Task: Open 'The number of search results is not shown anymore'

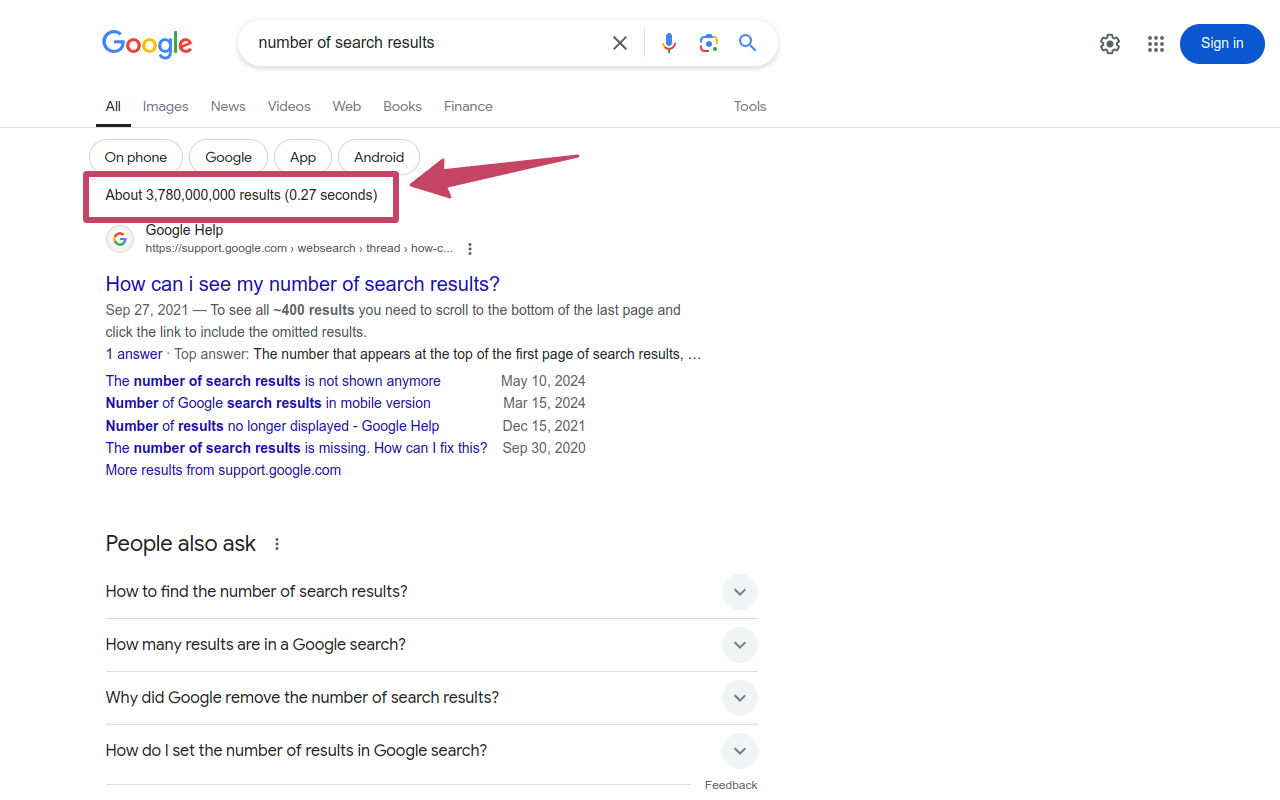Action: (x=273, y=381)
